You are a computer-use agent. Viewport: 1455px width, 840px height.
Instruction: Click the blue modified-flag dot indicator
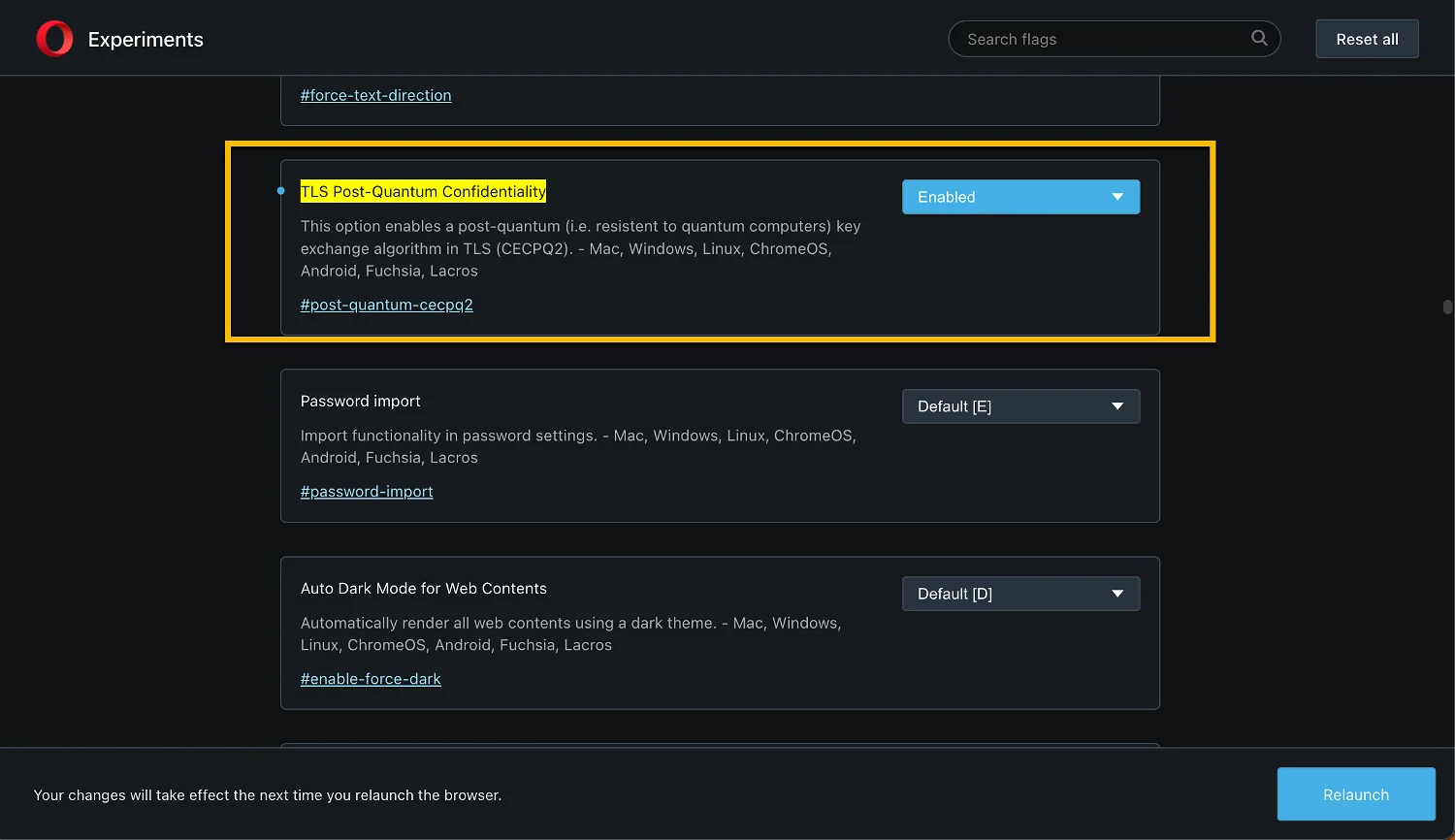click(x=281, y=191)
